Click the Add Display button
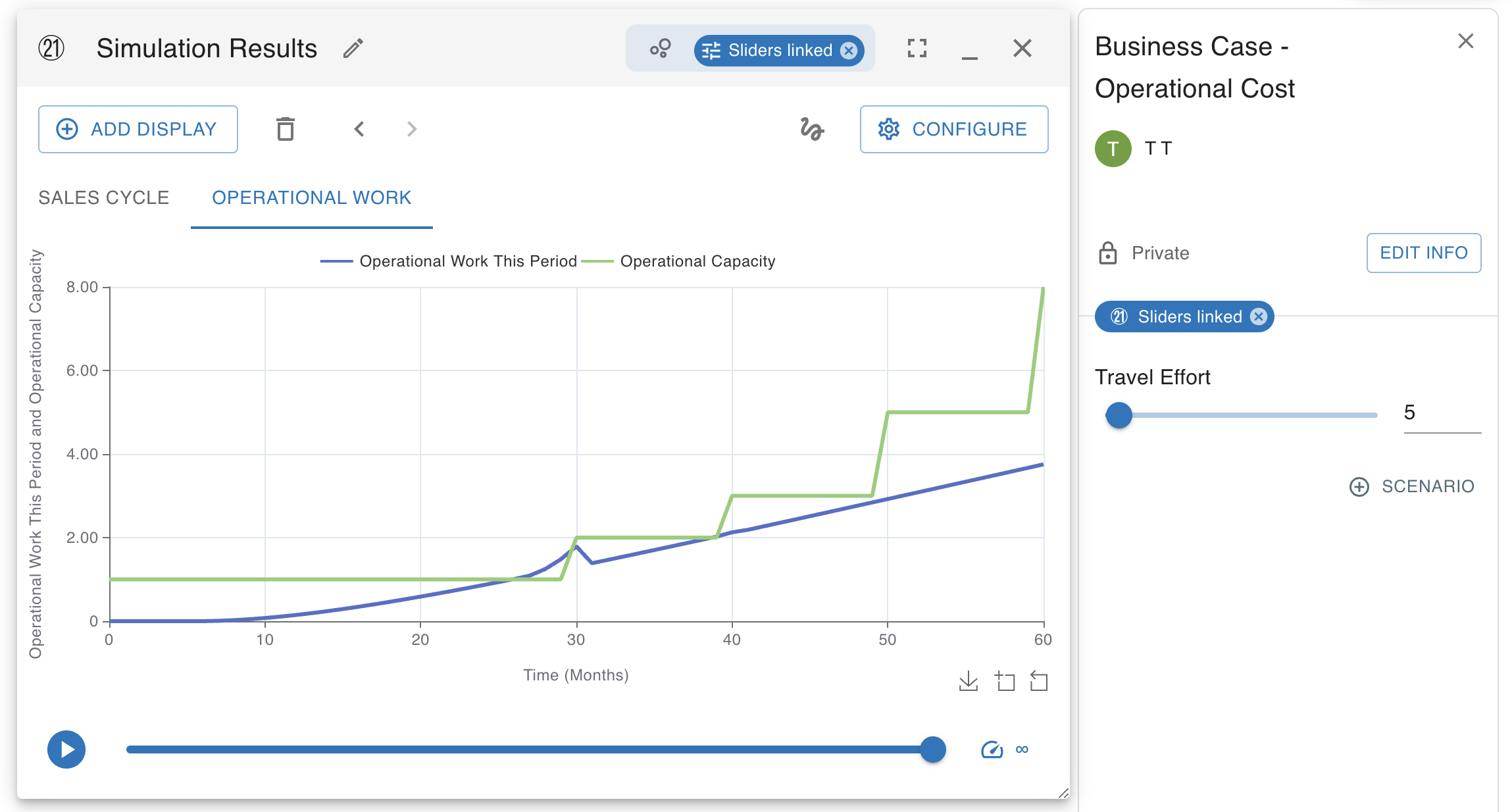This screenshot has height=812, width=1512. [138, 129]
